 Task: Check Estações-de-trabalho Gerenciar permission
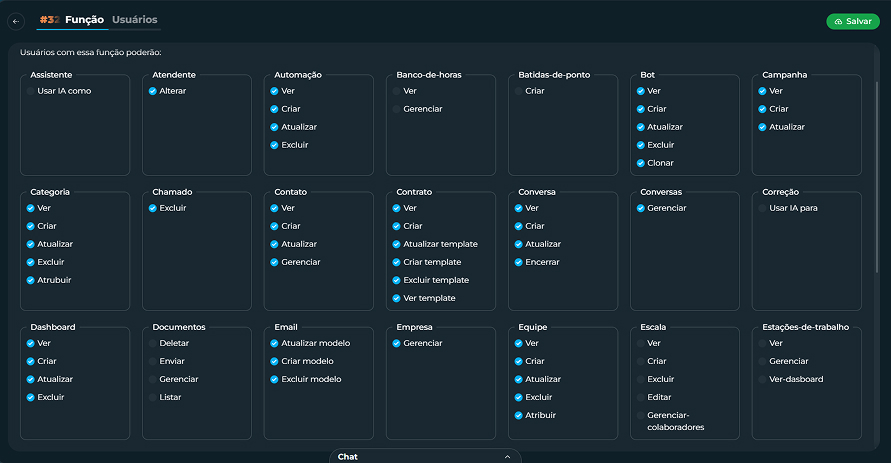pos(763,361)
